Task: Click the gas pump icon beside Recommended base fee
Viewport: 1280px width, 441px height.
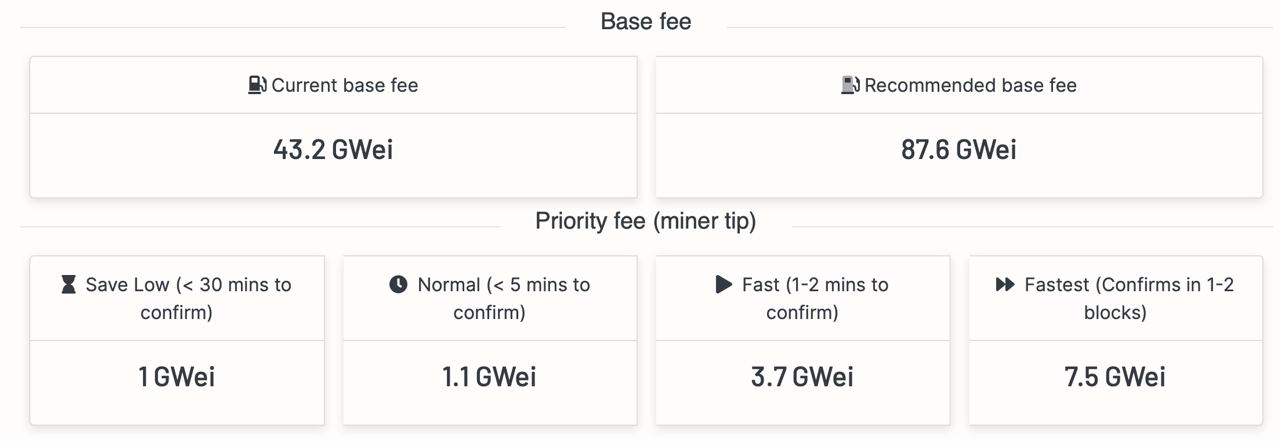Action: coord(850,85)
